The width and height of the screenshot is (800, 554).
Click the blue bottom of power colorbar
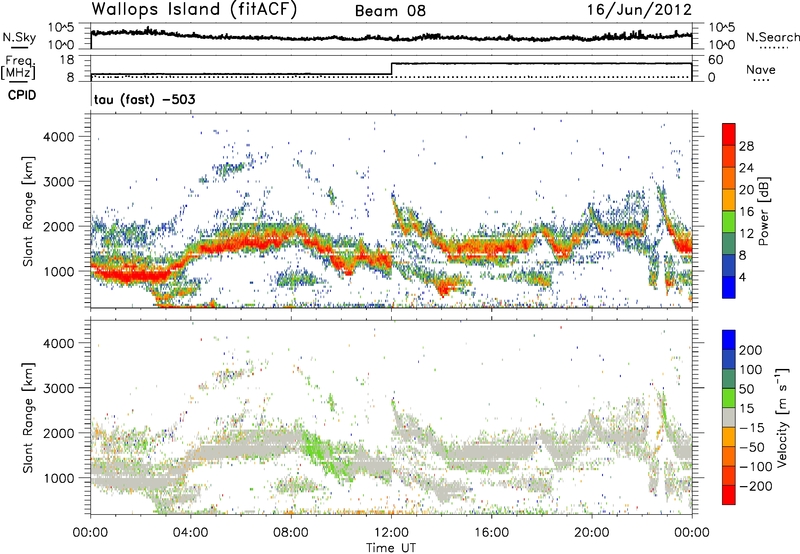pyautogui.click(x=729, y=288)
